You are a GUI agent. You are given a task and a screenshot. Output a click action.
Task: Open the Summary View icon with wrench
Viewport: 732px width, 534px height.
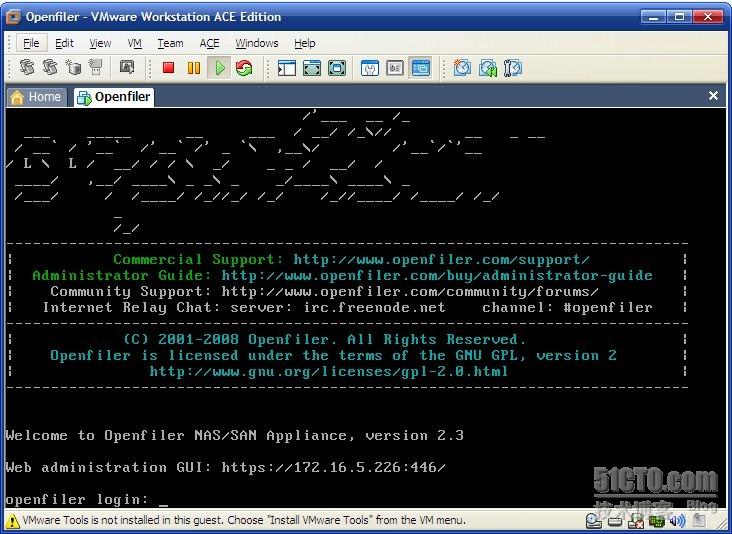click(370, 68)
